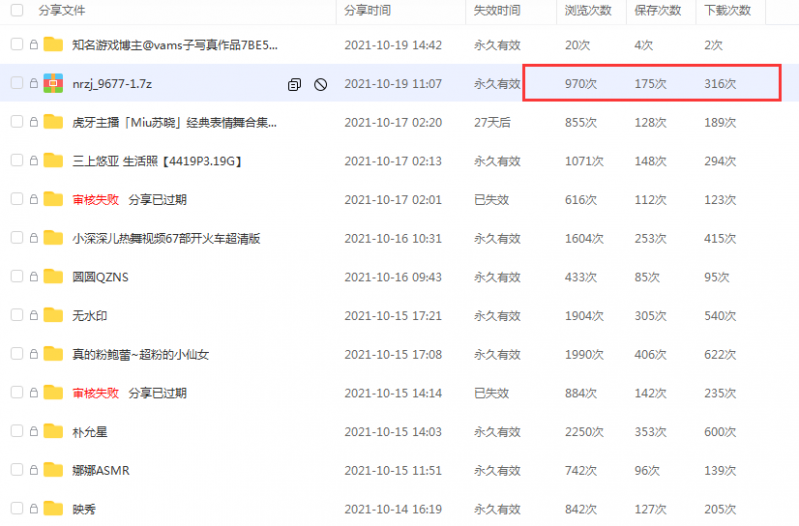
Task: Cancel sharing of nrzj_9677-1.7z via circle-slash icon
Action: point(320,84)
